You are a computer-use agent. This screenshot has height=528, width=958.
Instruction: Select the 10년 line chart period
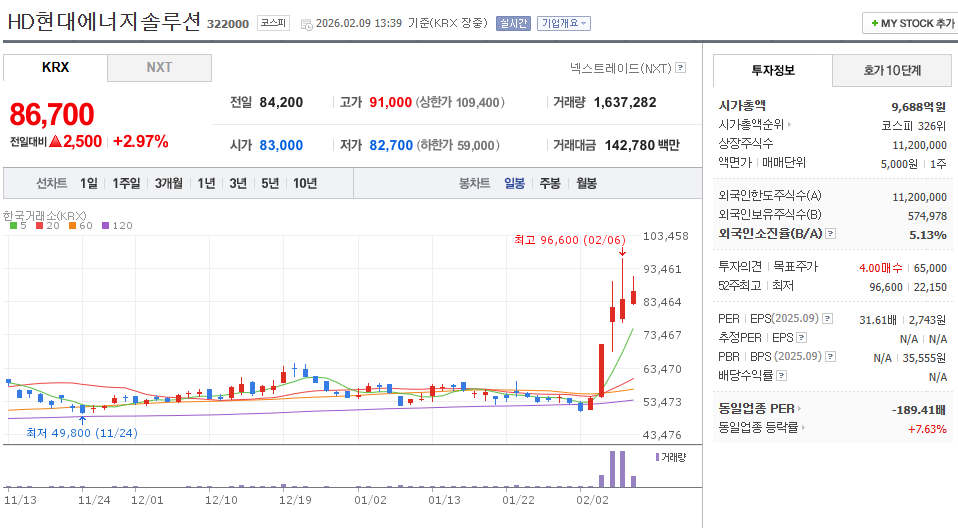pos(305,183)
